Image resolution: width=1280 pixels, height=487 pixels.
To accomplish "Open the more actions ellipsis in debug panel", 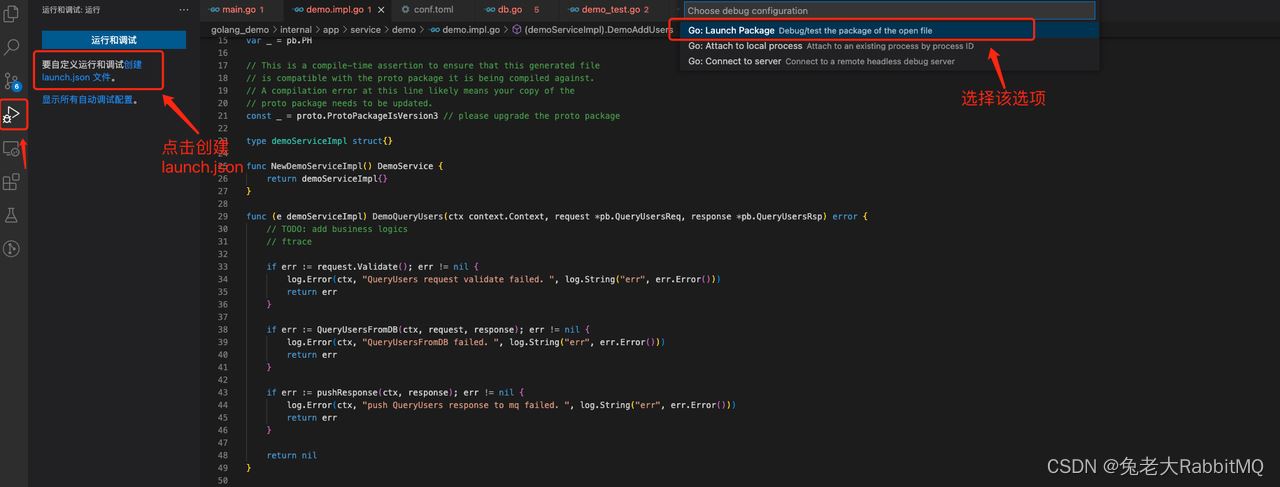I will click(x=183, y=10).
